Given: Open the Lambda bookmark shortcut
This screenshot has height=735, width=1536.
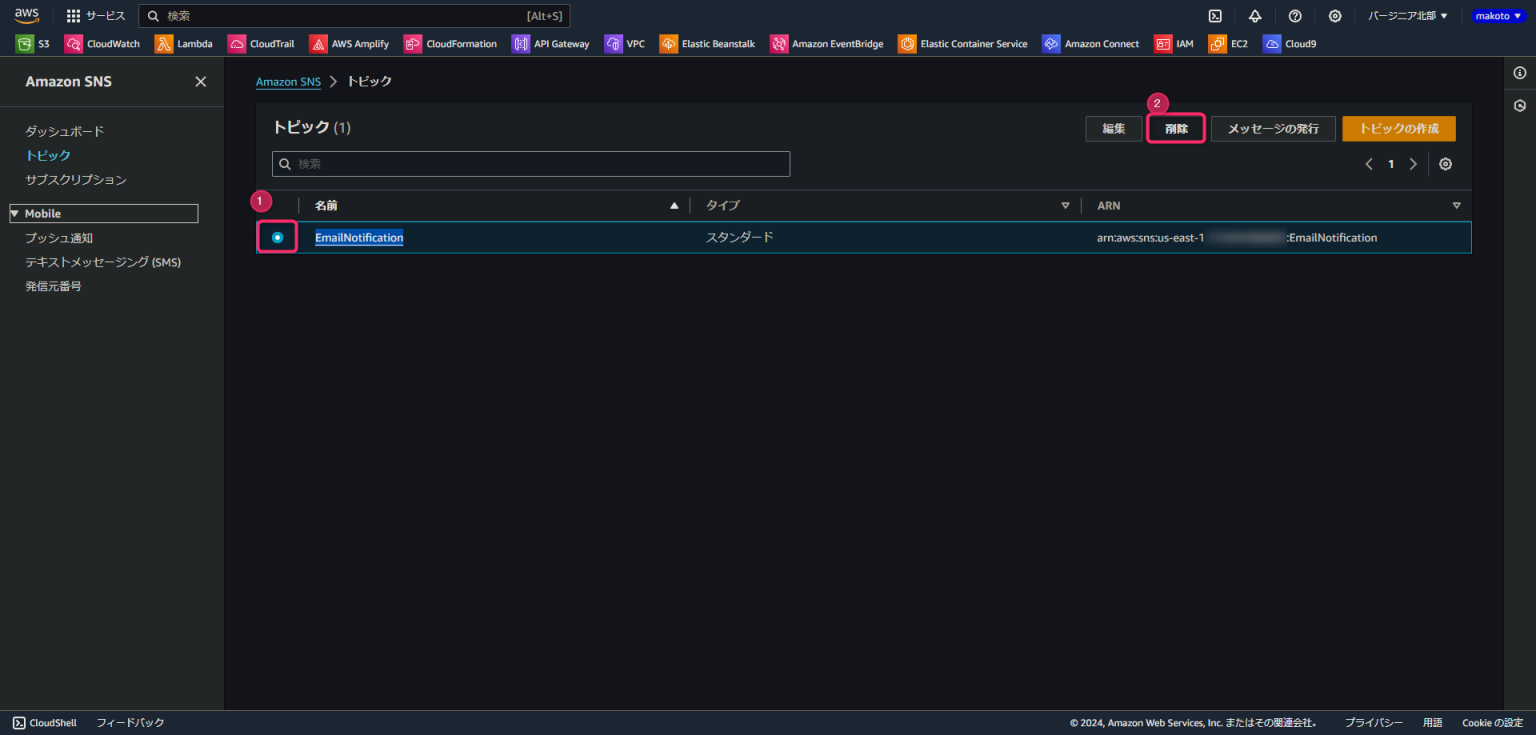Looking at the screenshot, I should (184, 44).
